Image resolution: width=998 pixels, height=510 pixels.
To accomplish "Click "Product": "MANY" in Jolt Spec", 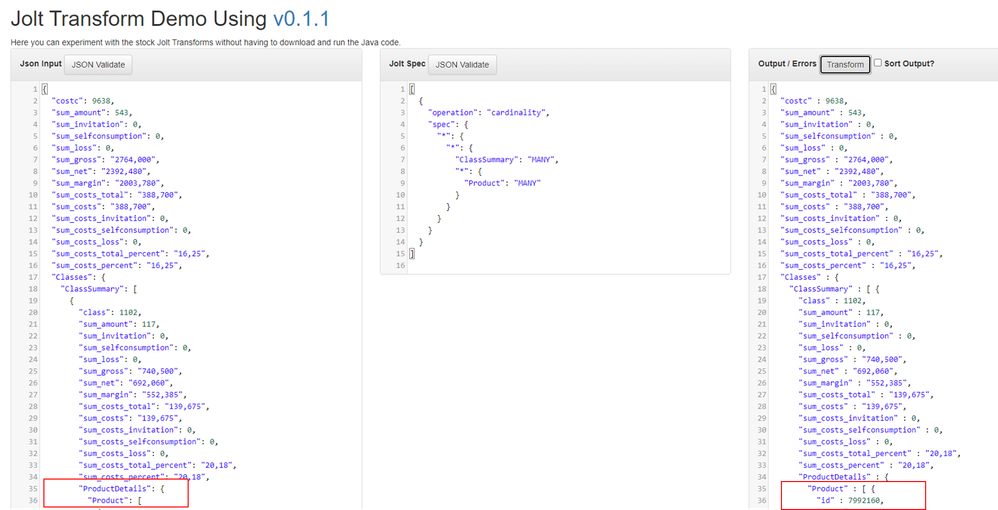I will tap(502, 183).
